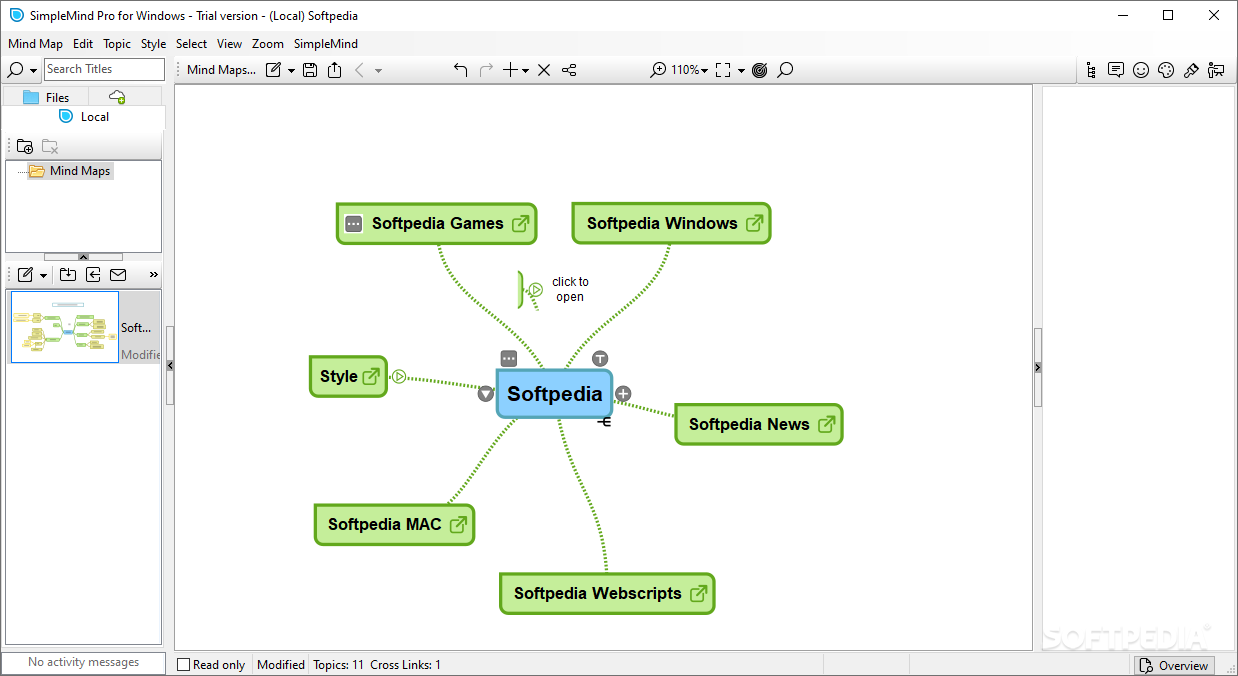Viewport: 1238px width, 676px height.
Task: Click the add topic plus icon
Action: point(511,70)
